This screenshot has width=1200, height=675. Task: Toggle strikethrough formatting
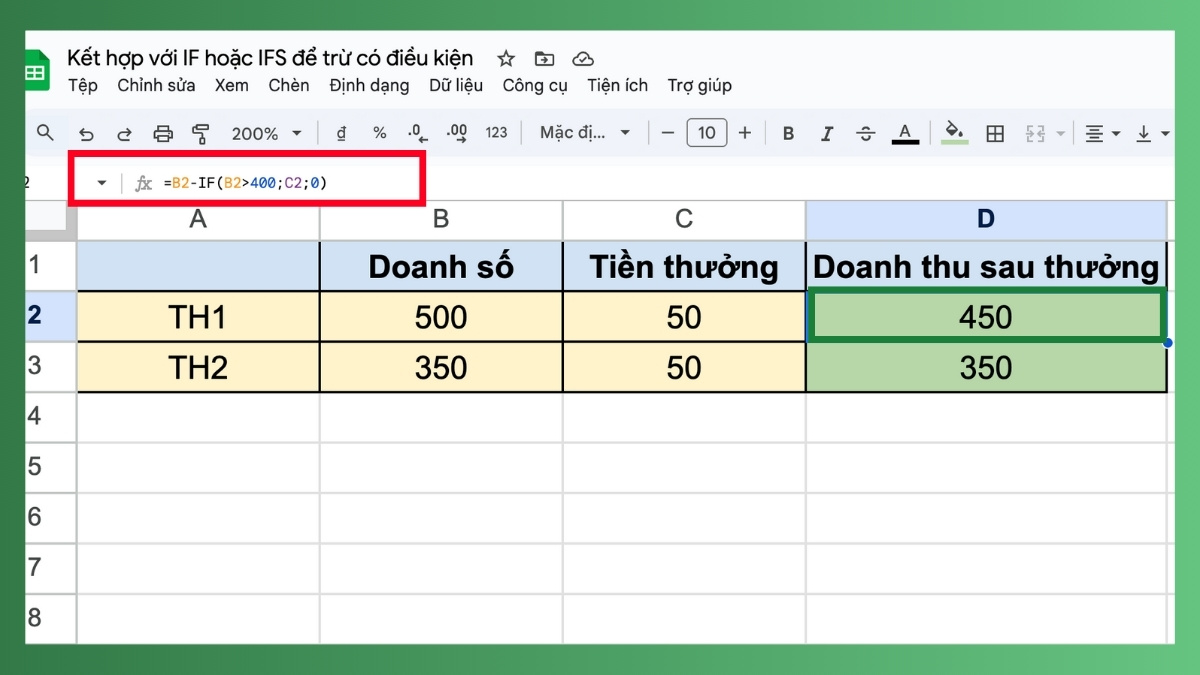coord(865,132)
